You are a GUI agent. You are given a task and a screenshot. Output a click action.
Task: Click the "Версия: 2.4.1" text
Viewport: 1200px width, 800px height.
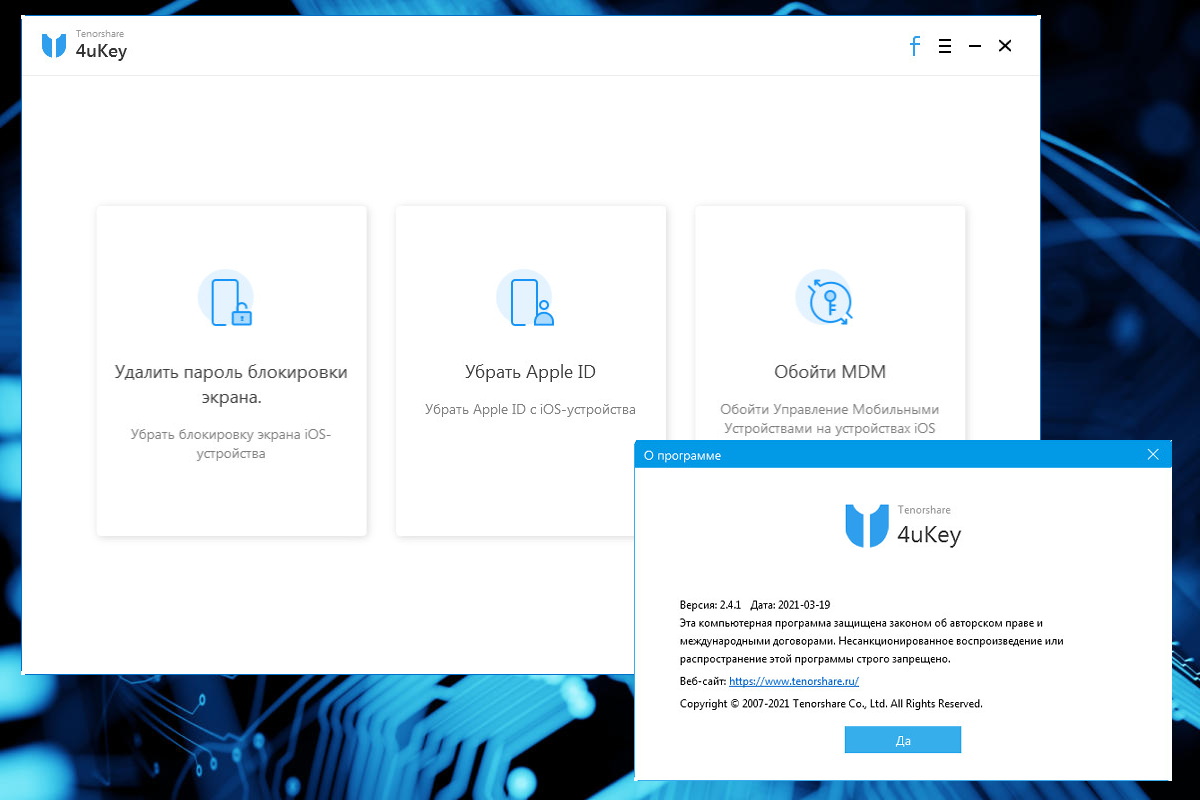pyautogui.click(x=709, y=605)
